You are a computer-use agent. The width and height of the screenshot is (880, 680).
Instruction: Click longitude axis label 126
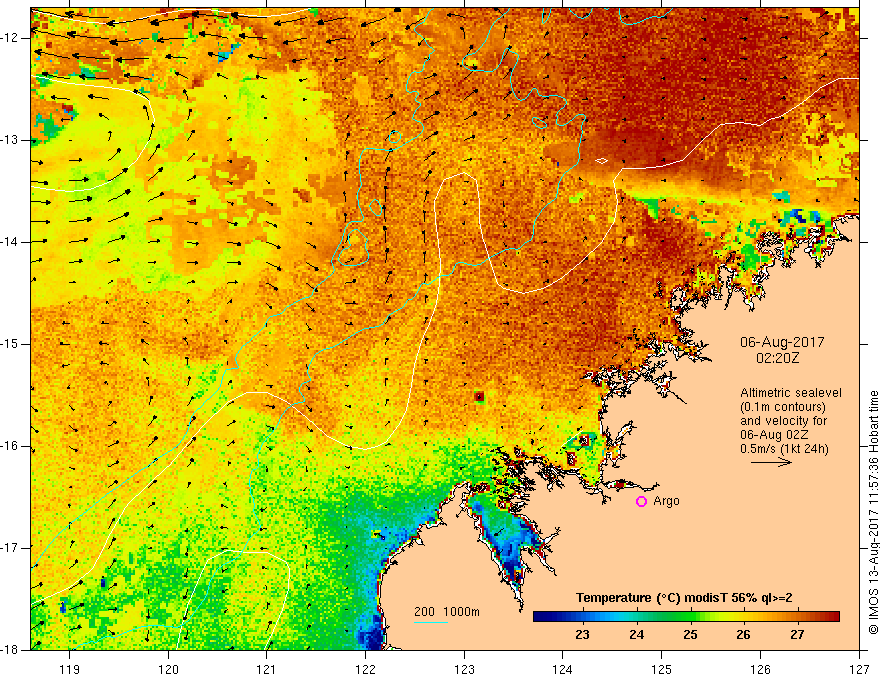click(760, 669)
